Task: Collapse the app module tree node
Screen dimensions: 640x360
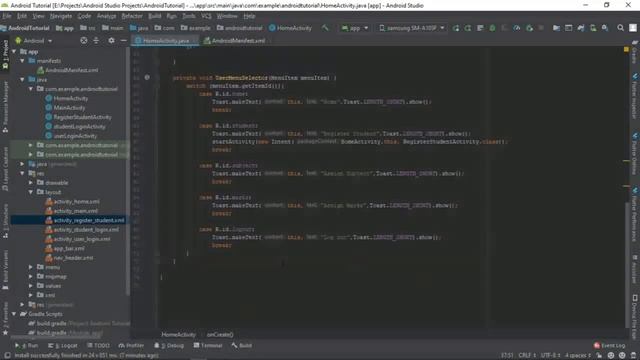Action: pos(14,51)
